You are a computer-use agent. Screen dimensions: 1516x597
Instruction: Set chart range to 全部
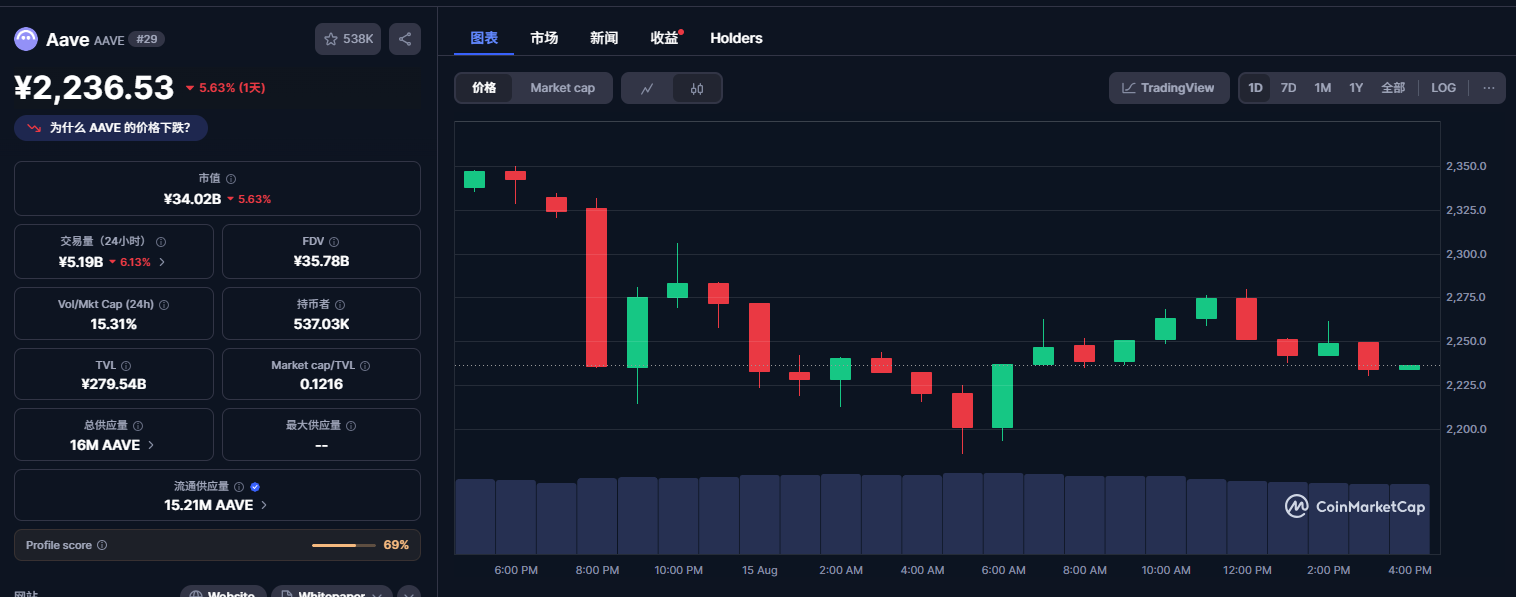point(1393,88)
